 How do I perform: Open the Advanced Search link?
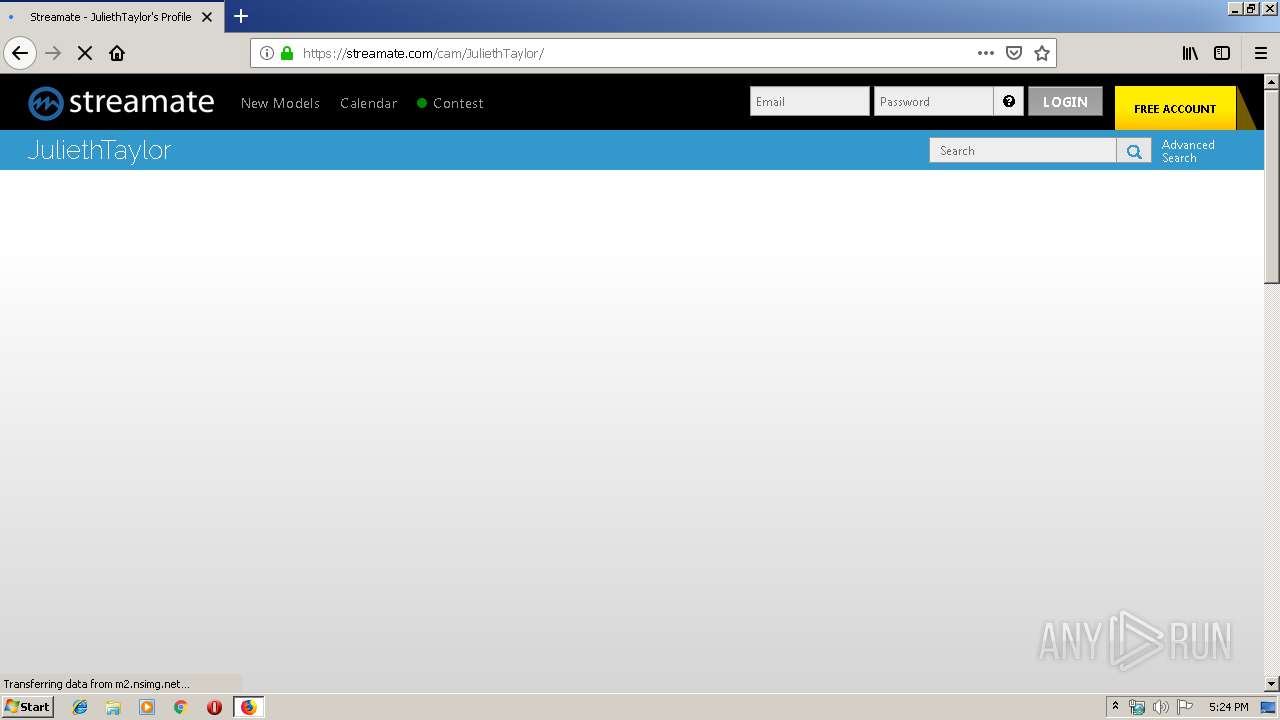pyautogui.click(x=1188, y=151)
